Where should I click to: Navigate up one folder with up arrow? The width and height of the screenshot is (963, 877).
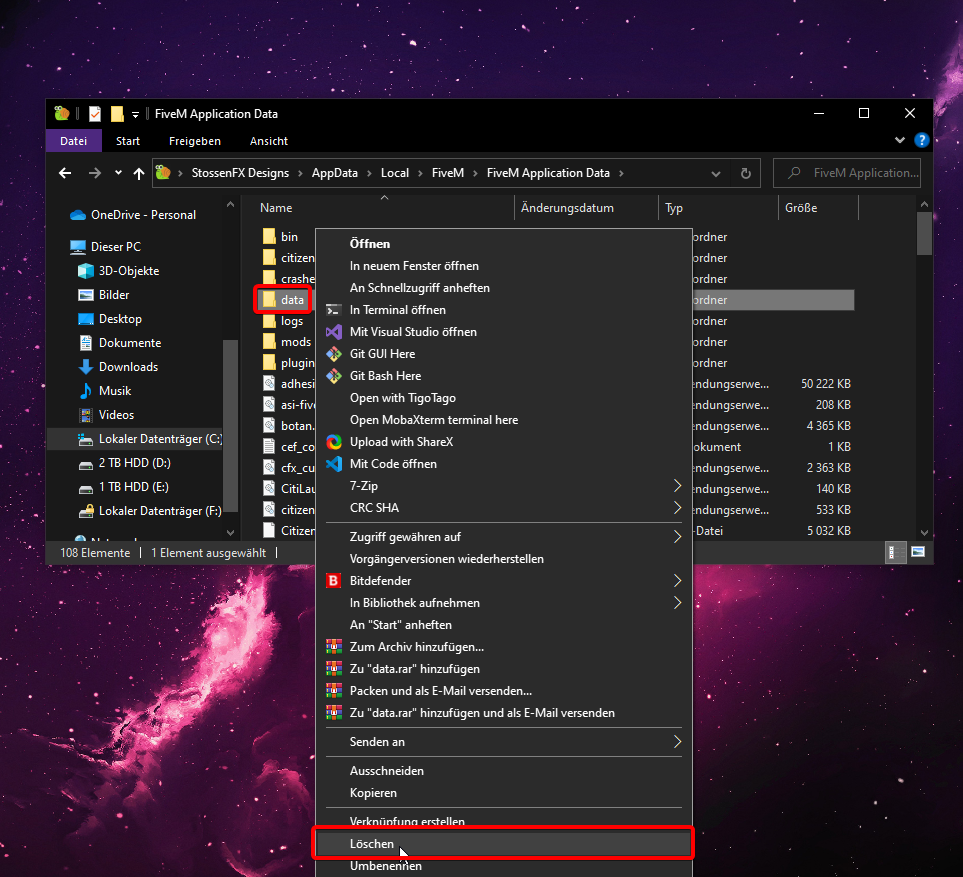coord(140,173)
